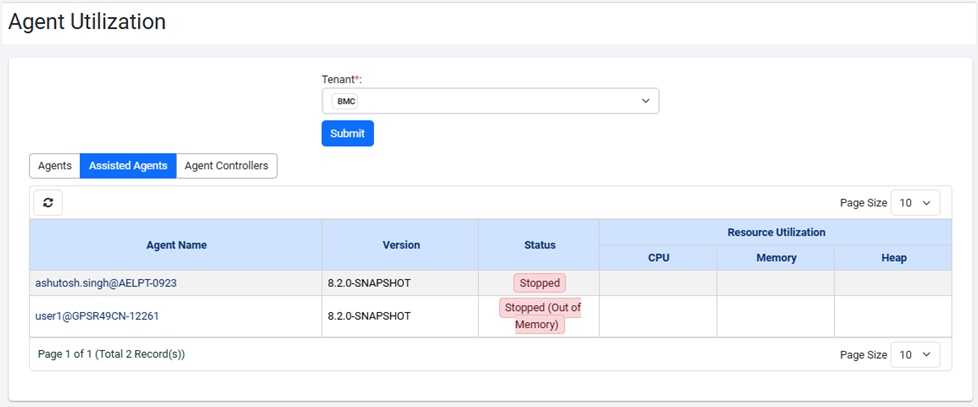This screenshot has height=407, width=978.
Task: Click the Stopped status badge in first row
Action: (539, 283)
